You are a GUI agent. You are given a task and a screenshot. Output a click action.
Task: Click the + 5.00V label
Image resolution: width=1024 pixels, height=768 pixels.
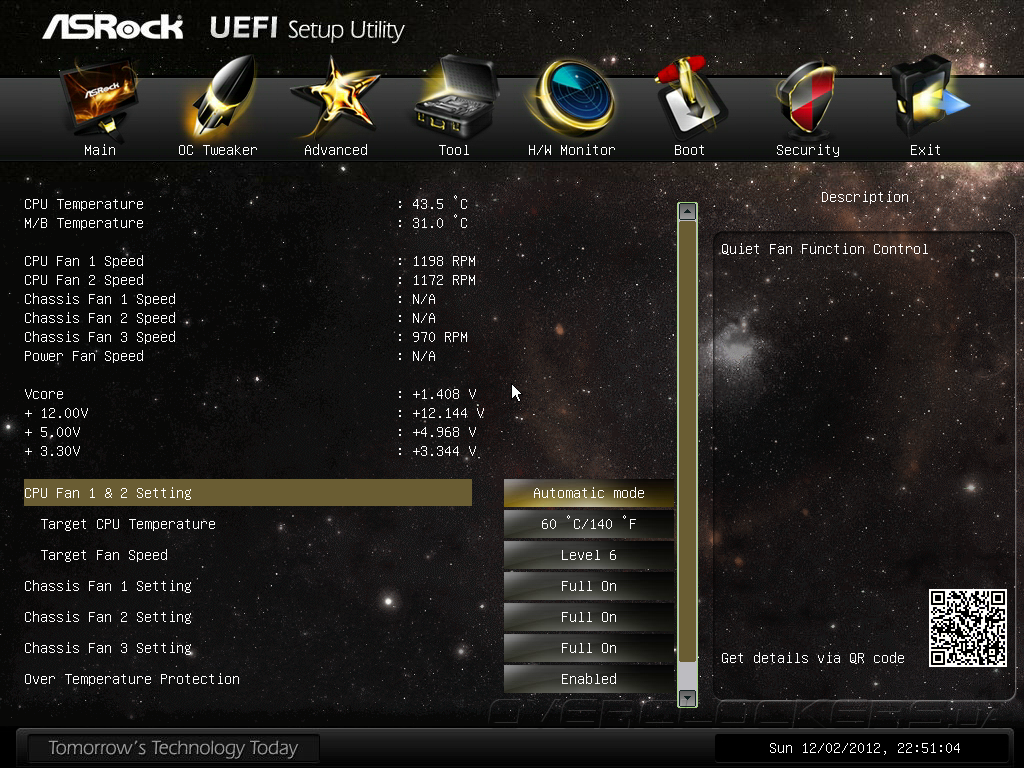pos(52,432)
